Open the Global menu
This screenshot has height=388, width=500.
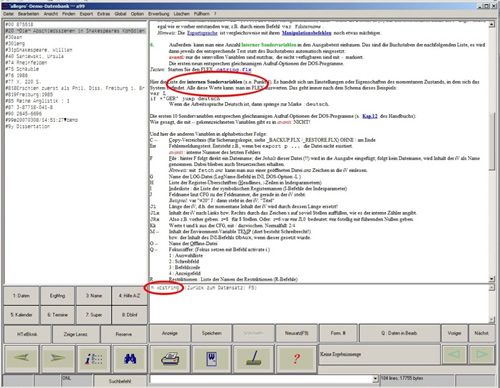120,14
